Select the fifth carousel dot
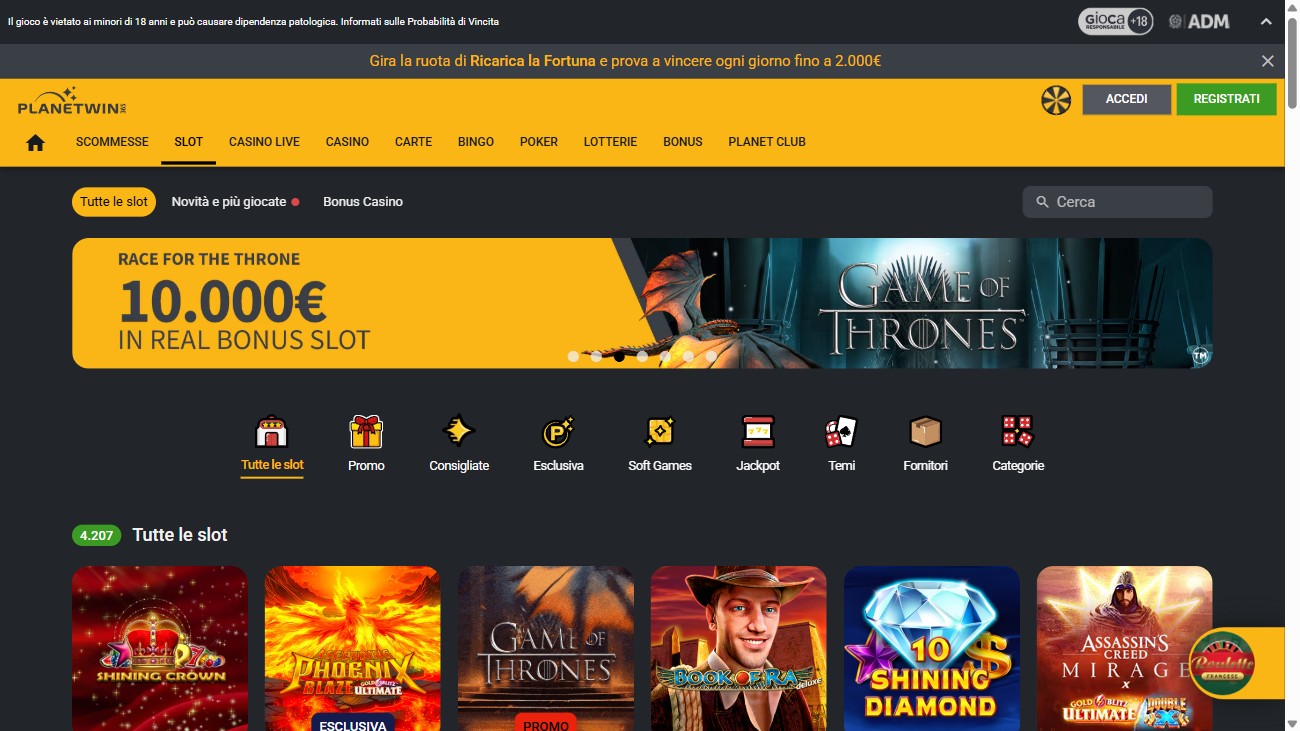 (665, 356)
